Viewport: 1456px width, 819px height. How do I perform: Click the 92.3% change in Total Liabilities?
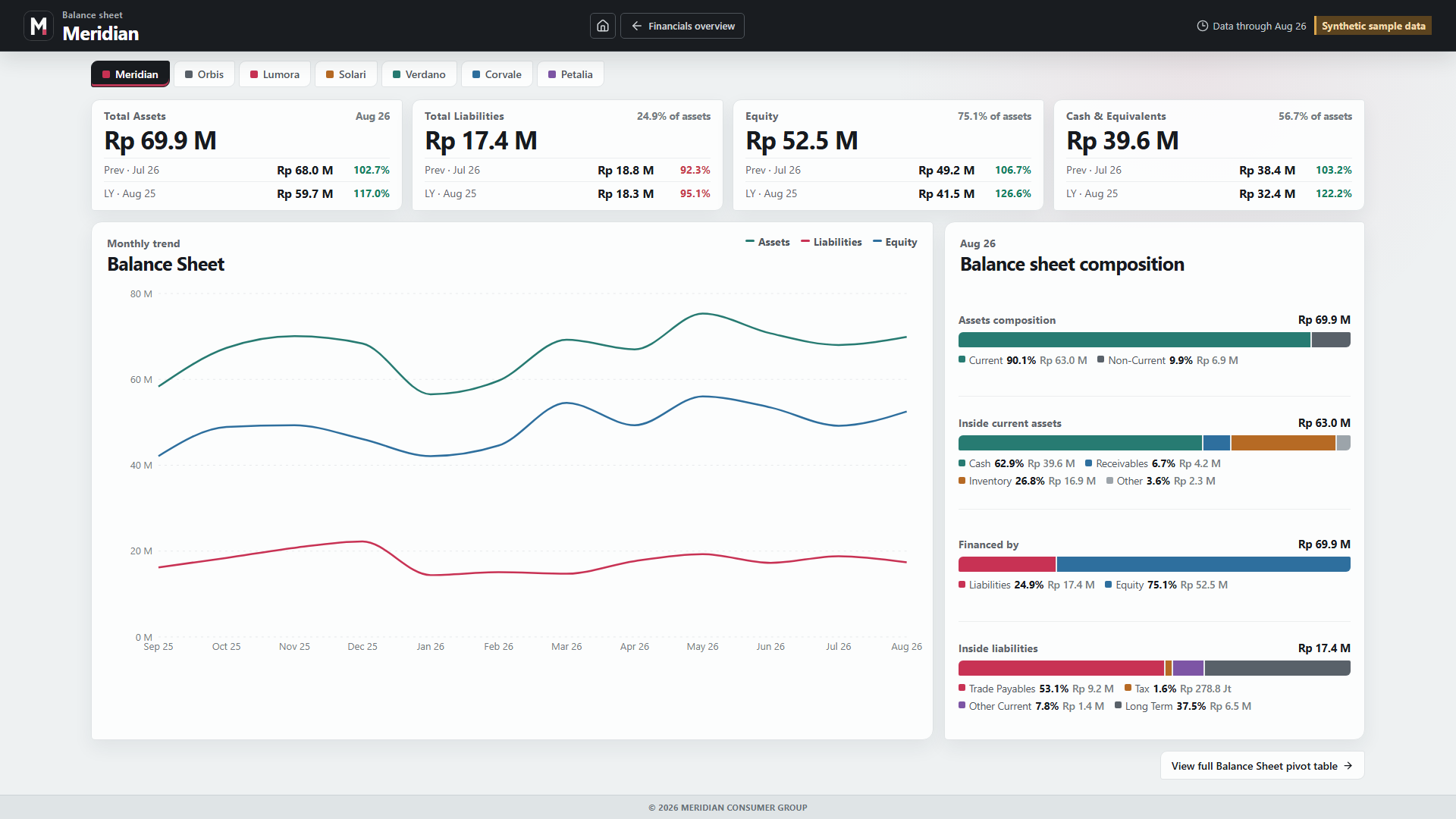(x=695, y=170)
